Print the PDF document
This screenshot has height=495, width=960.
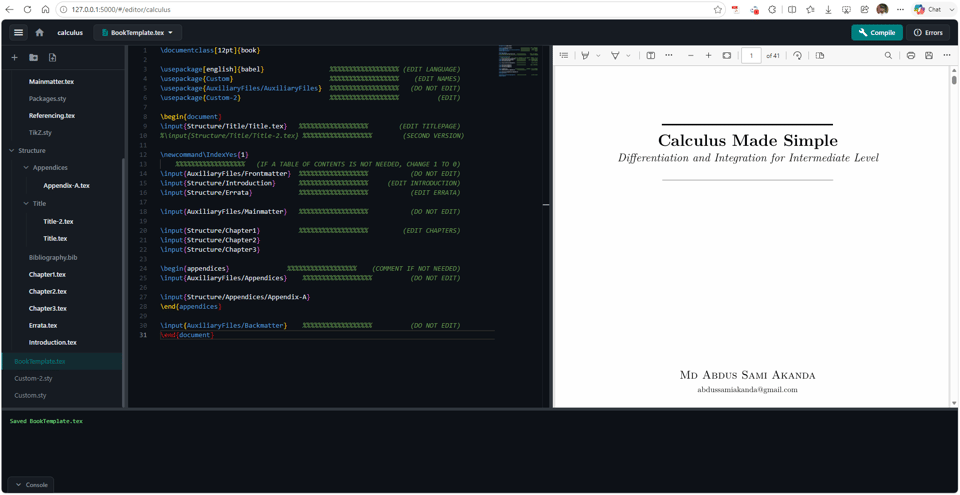click(x=910, y=55)
